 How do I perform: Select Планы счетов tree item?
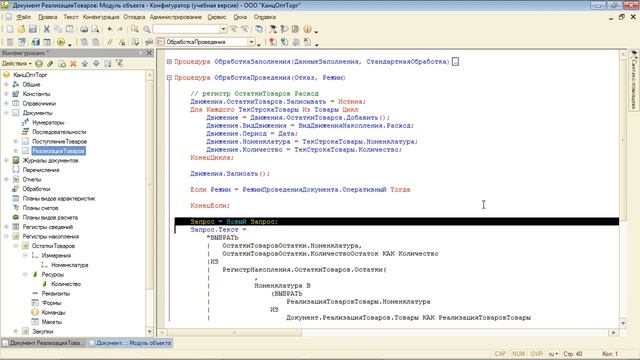click(40, 208)
